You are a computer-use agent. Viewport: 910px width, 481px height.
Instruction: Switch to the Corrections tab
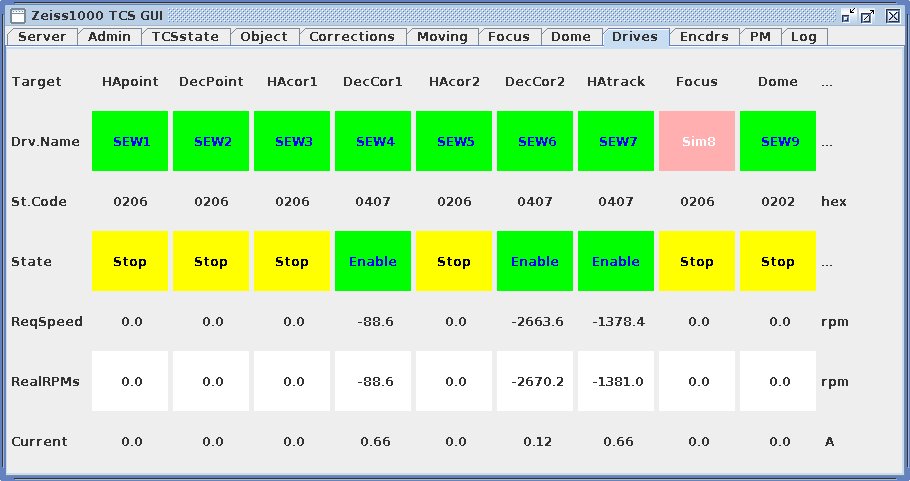point(352,37)
